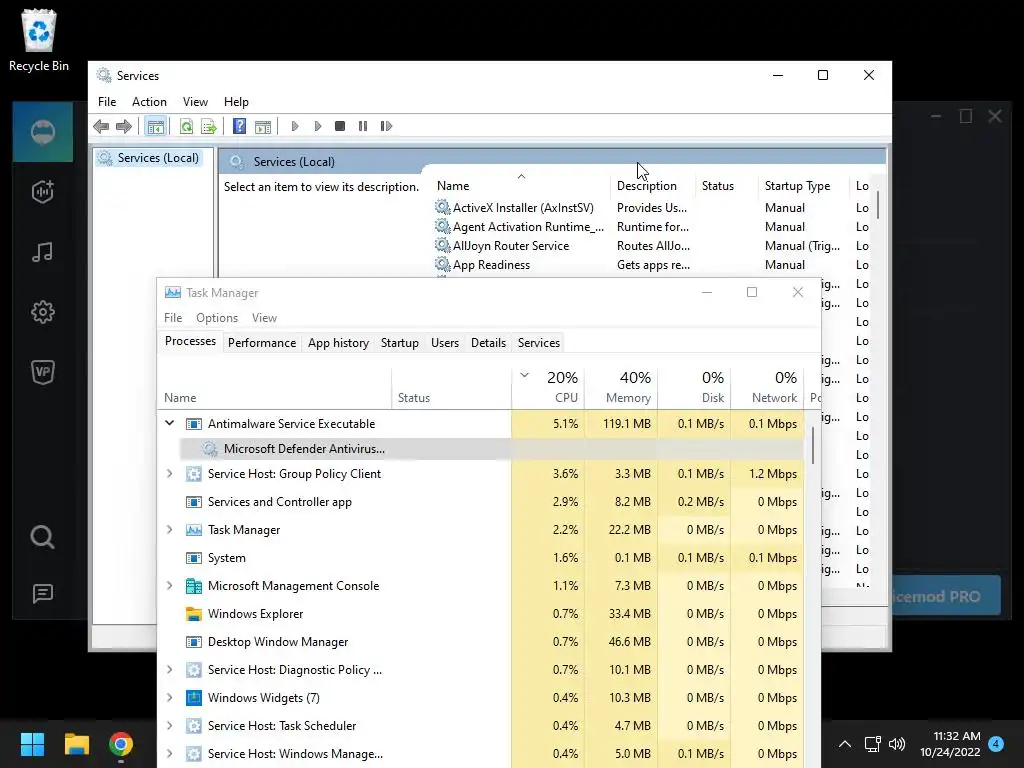Screen dimensions: 1024x768
Task: Select AllJoyn Router Service row
Action: 511,246
